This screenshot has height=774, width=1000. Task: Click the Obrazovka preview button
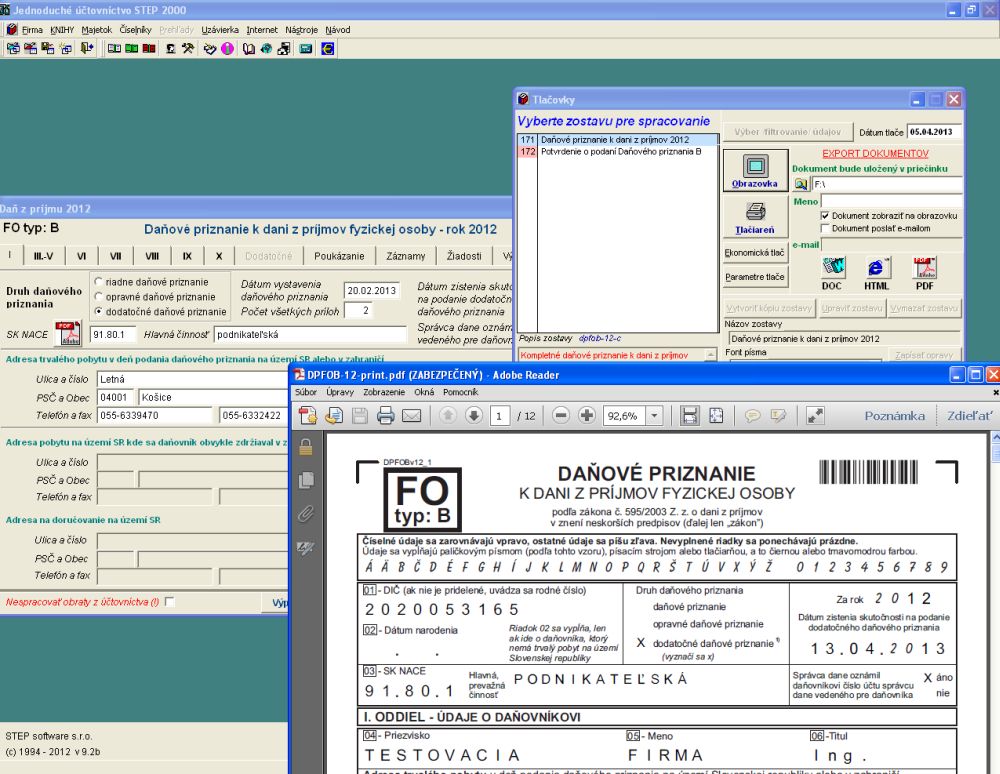755,170
